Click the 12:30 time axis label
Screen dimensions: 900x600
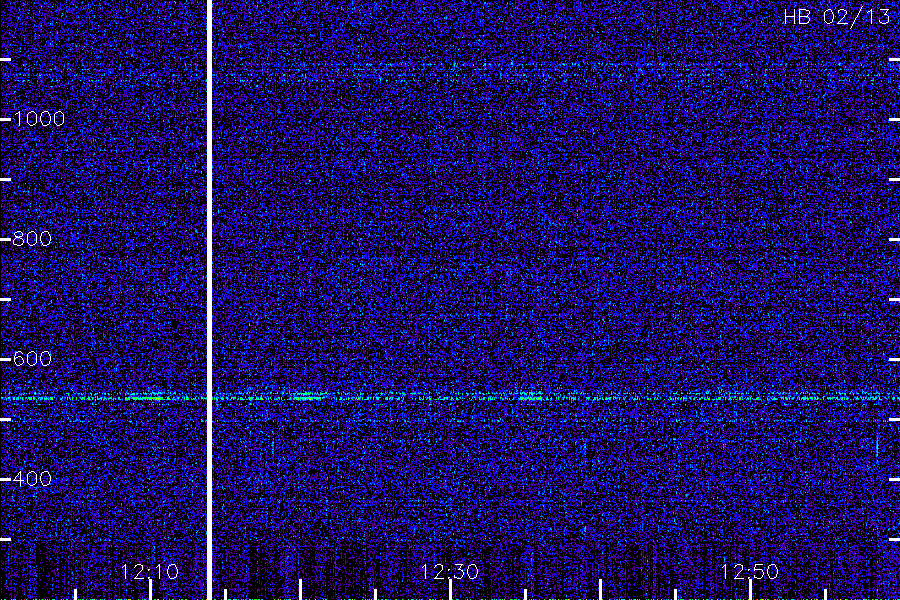point(449,572)
